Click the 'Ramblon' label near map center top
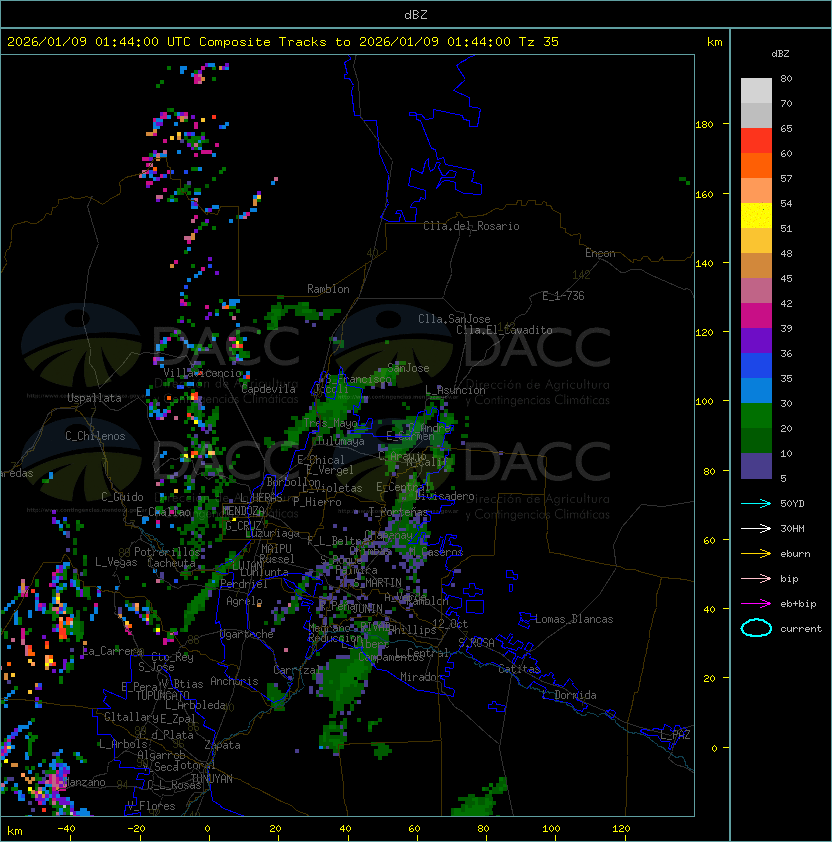Screen dimensions: 832x842 coord(328,289)
